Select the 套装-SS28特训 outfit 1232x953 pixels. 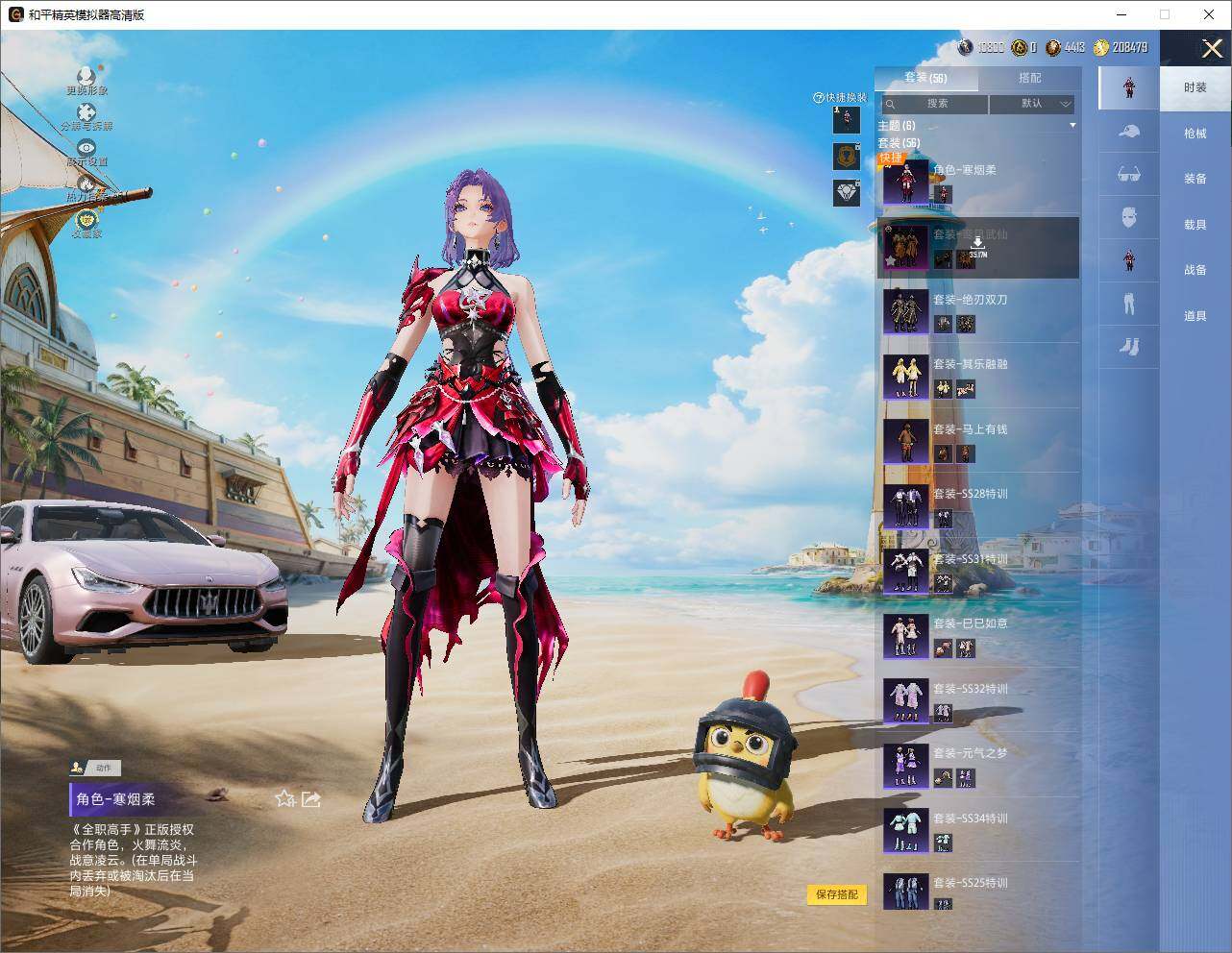[978, 505]
